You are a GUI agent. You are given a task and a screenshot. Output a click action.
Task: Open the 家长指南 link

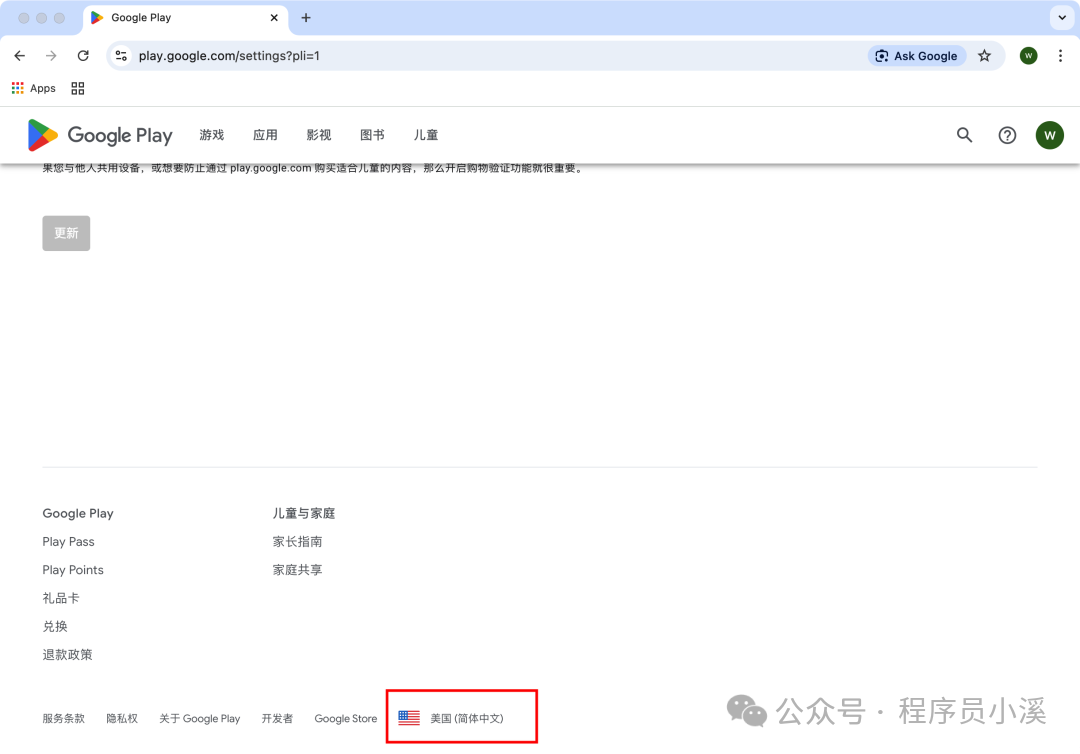(298, 542)
